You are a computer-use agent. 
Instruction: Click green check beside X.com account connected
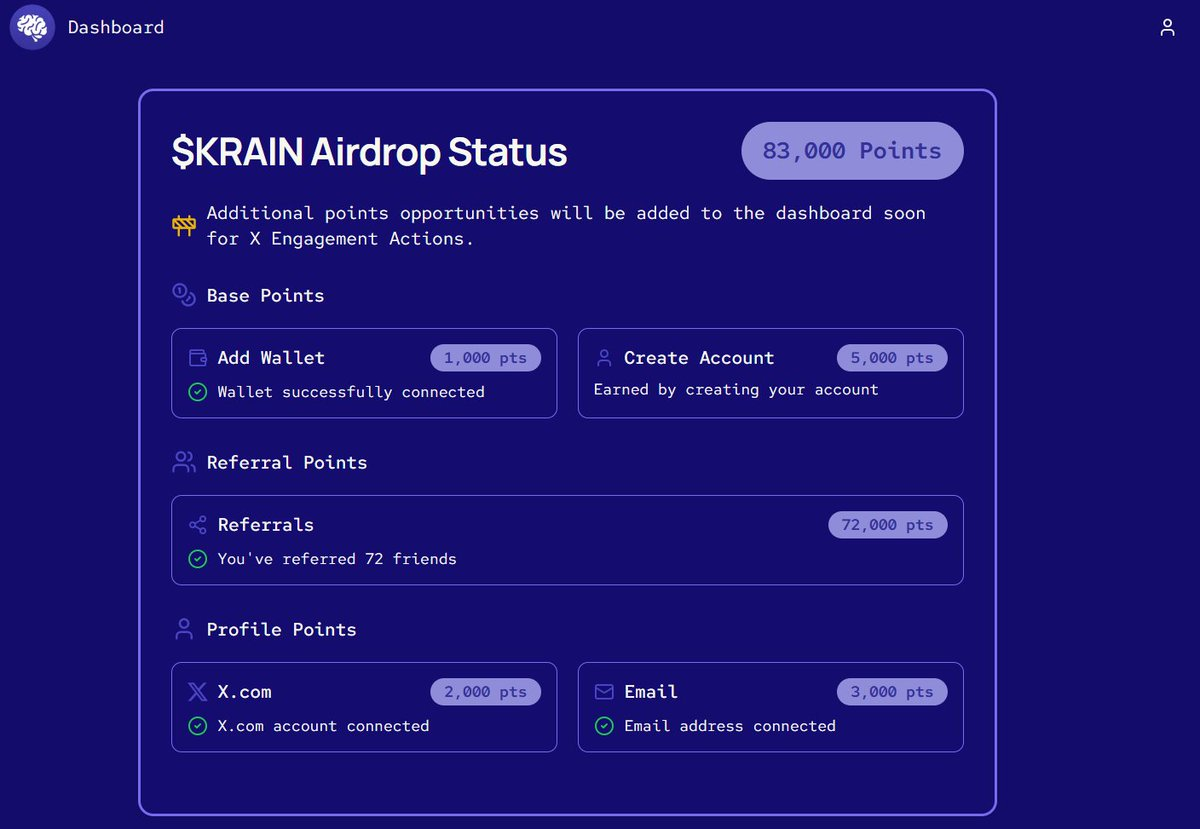pyautogui.click(x=197, y=726)
